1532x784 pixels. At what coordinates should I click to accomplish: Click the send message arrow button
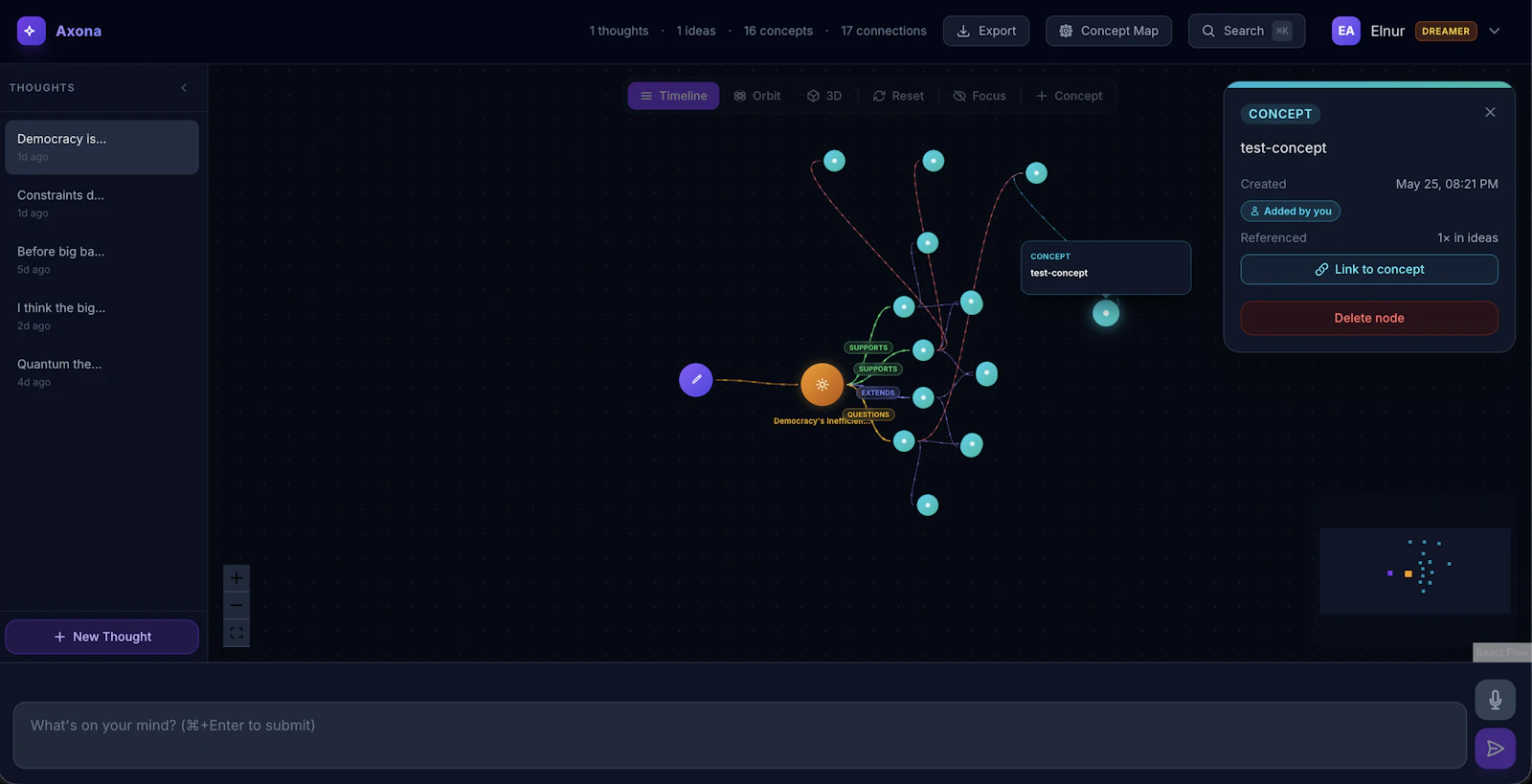pos(1495,749)
